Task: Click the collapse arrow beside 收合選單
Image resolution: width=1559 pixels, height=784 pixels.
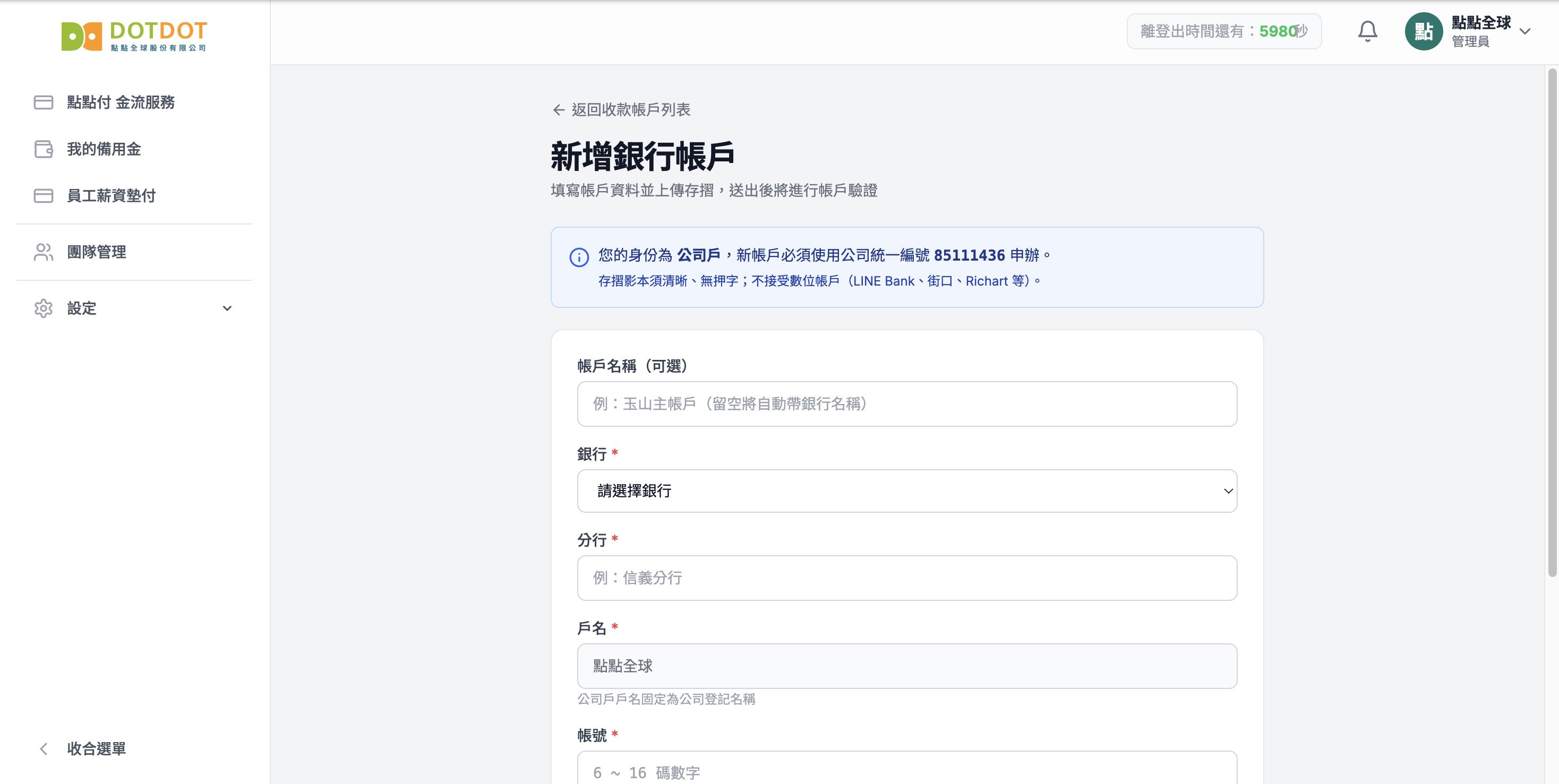Action: coord(44,748)
